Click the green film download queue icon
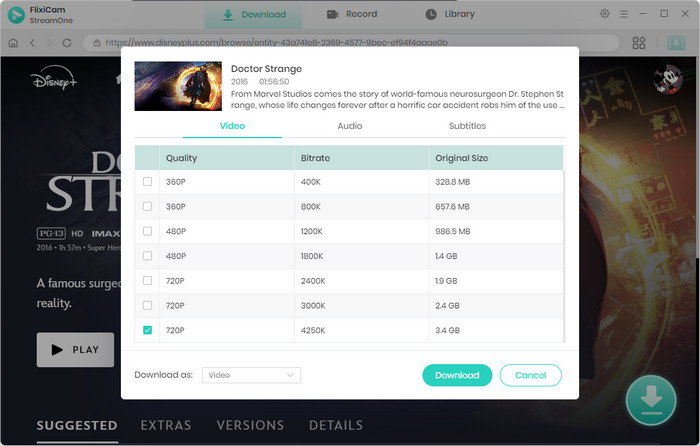This screenshot has height=446, width=700. [x=676, y=43]
